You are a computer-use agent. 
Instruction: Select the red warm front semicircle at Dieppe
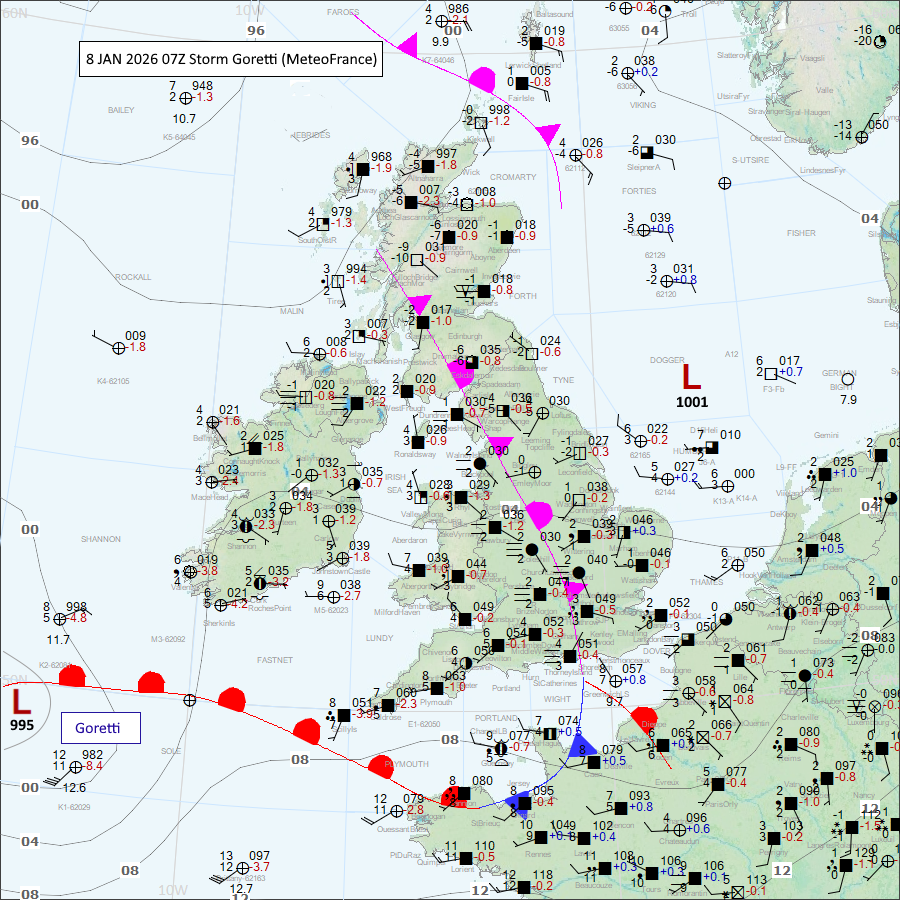coord(645,720)
